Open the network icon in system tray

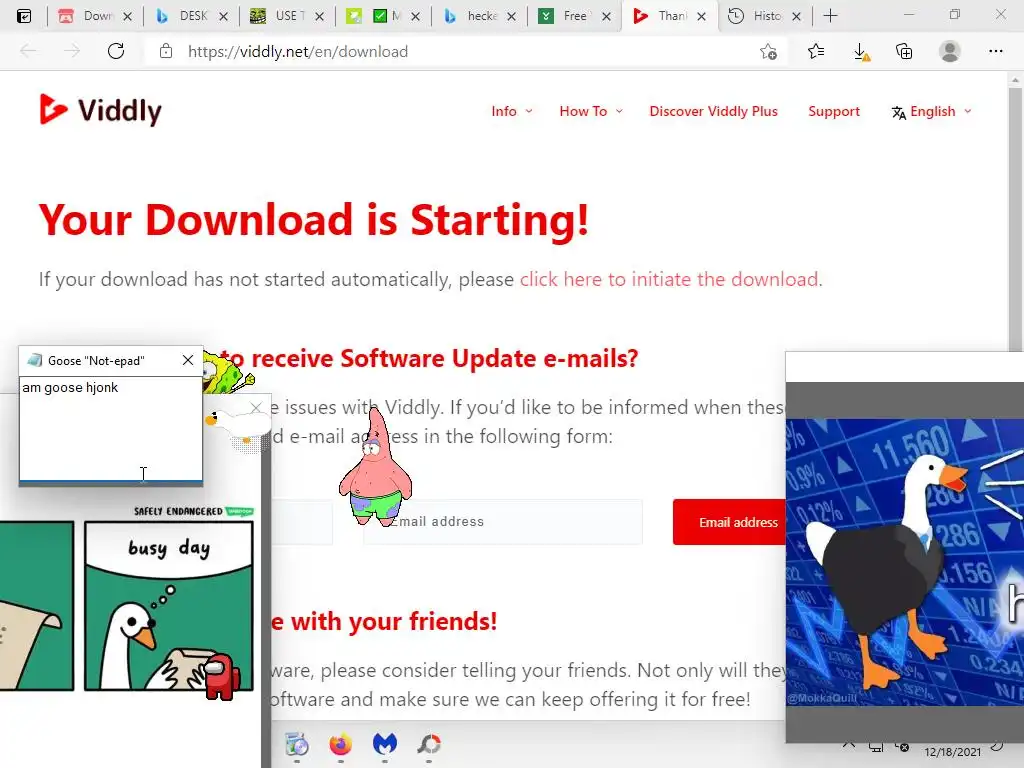[876, 747]
